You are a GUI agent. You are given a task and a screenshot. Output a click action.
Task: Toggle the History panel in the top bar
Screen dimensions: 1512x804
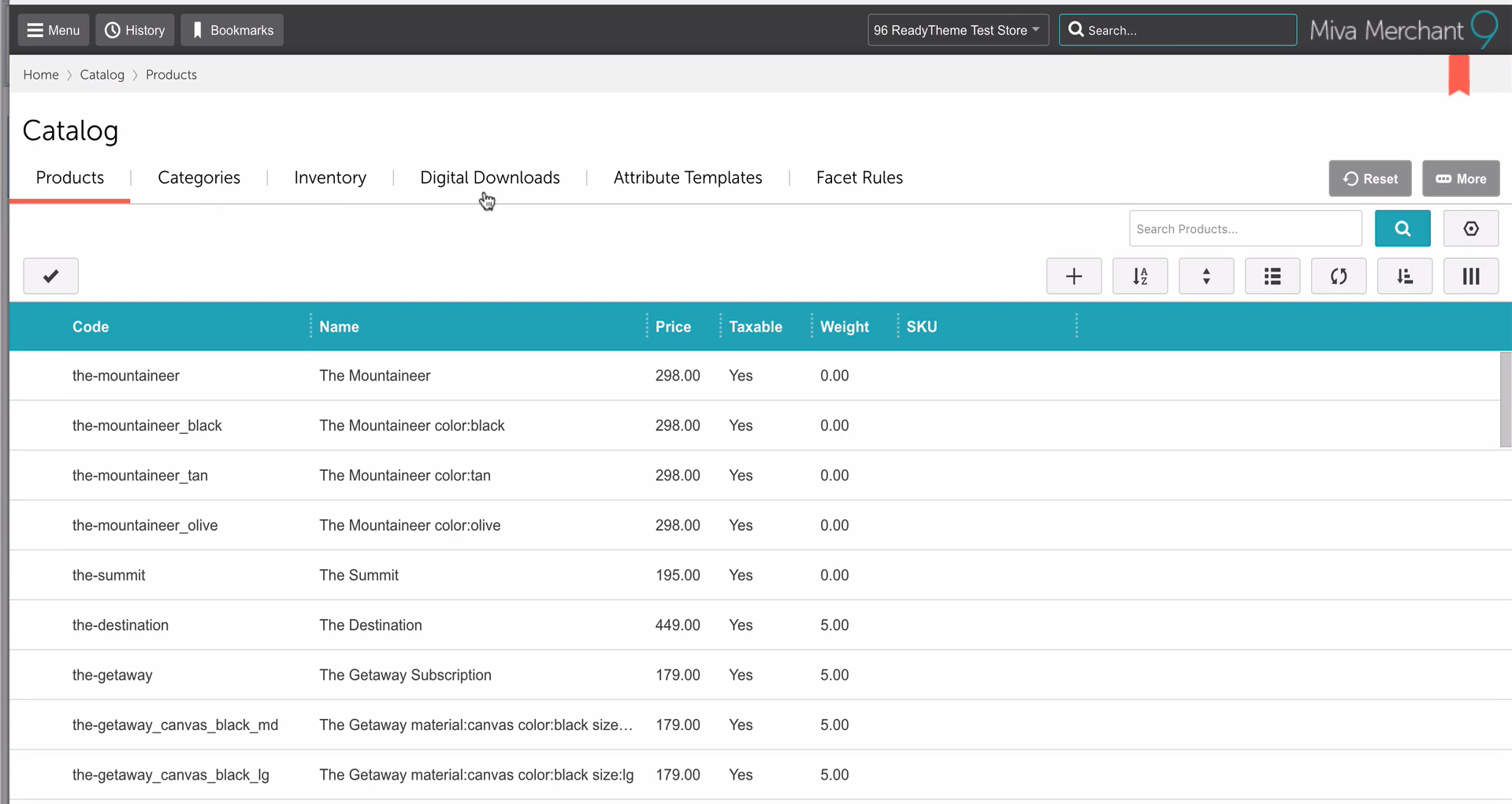[134, 30]
